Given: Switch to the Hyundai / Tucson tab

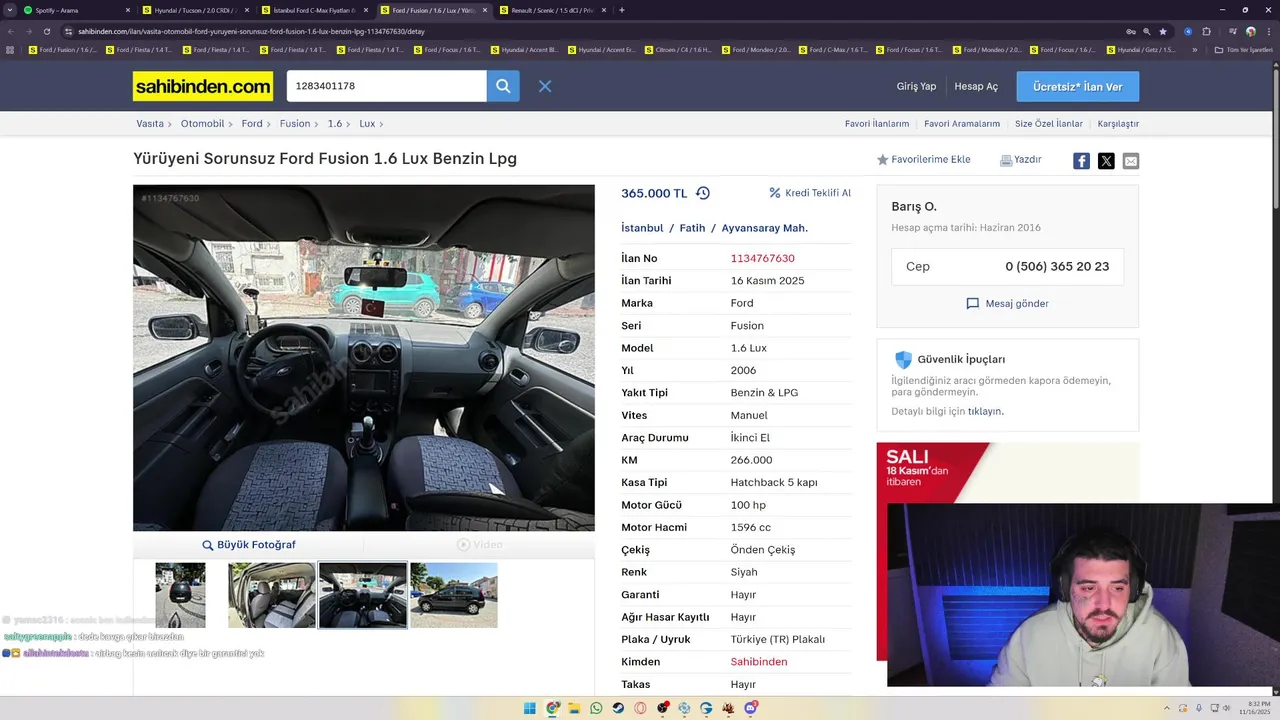Looking at the screenshot, I should [x=196, y=10].
